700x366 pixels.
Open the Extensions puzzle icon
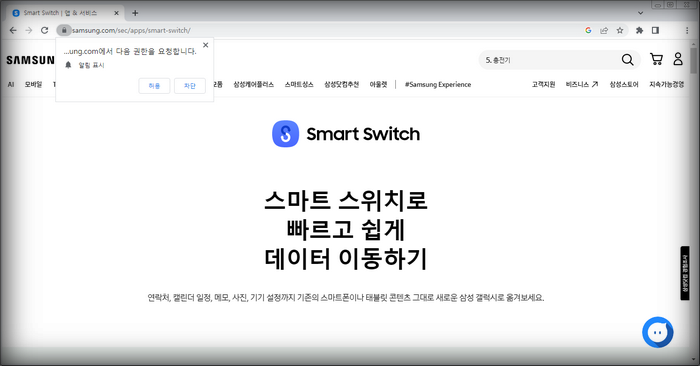tap(639, 30)
